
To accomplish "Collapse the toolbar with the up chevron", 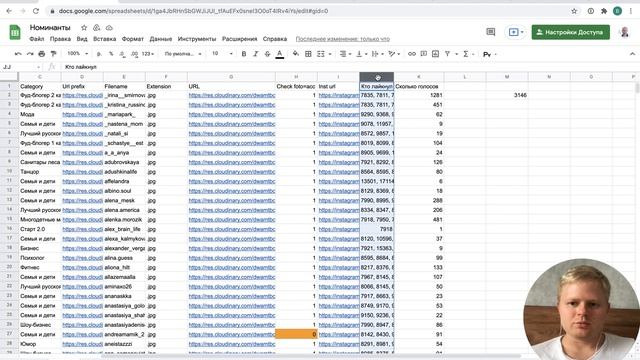I will tap(632, 54).
